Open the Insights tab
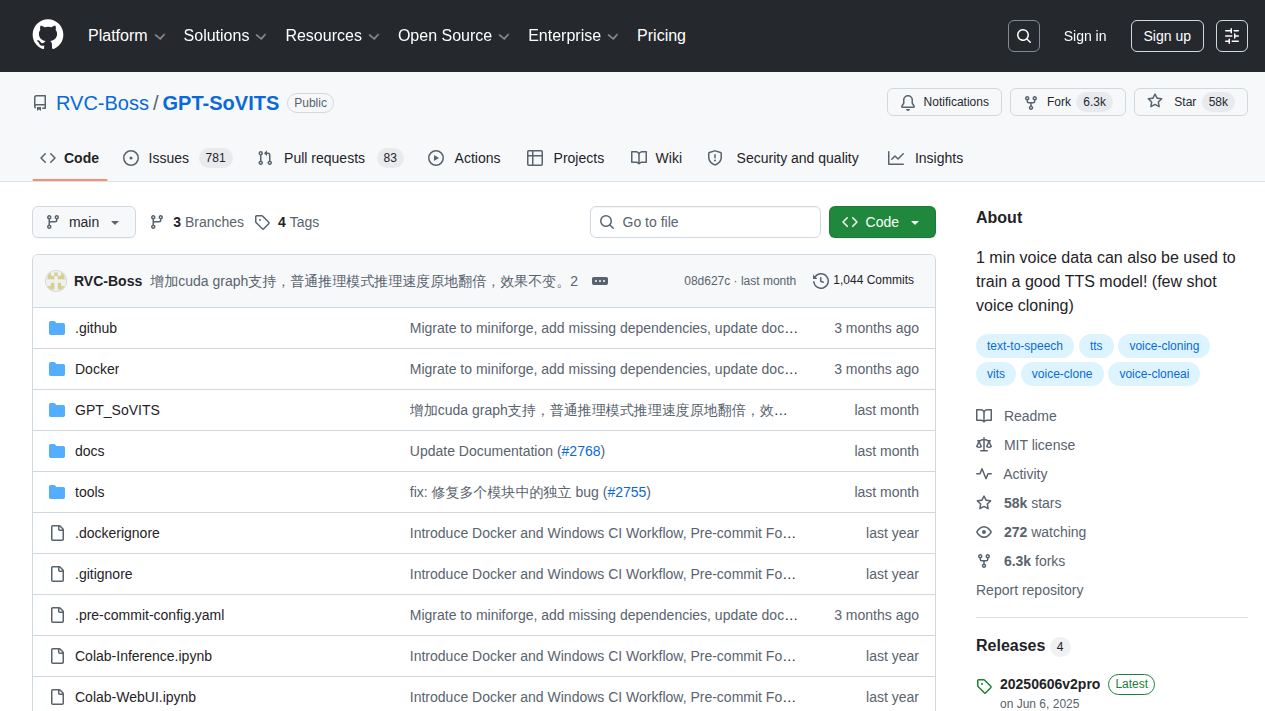The image size is (1265, 711). click(925, 158)
